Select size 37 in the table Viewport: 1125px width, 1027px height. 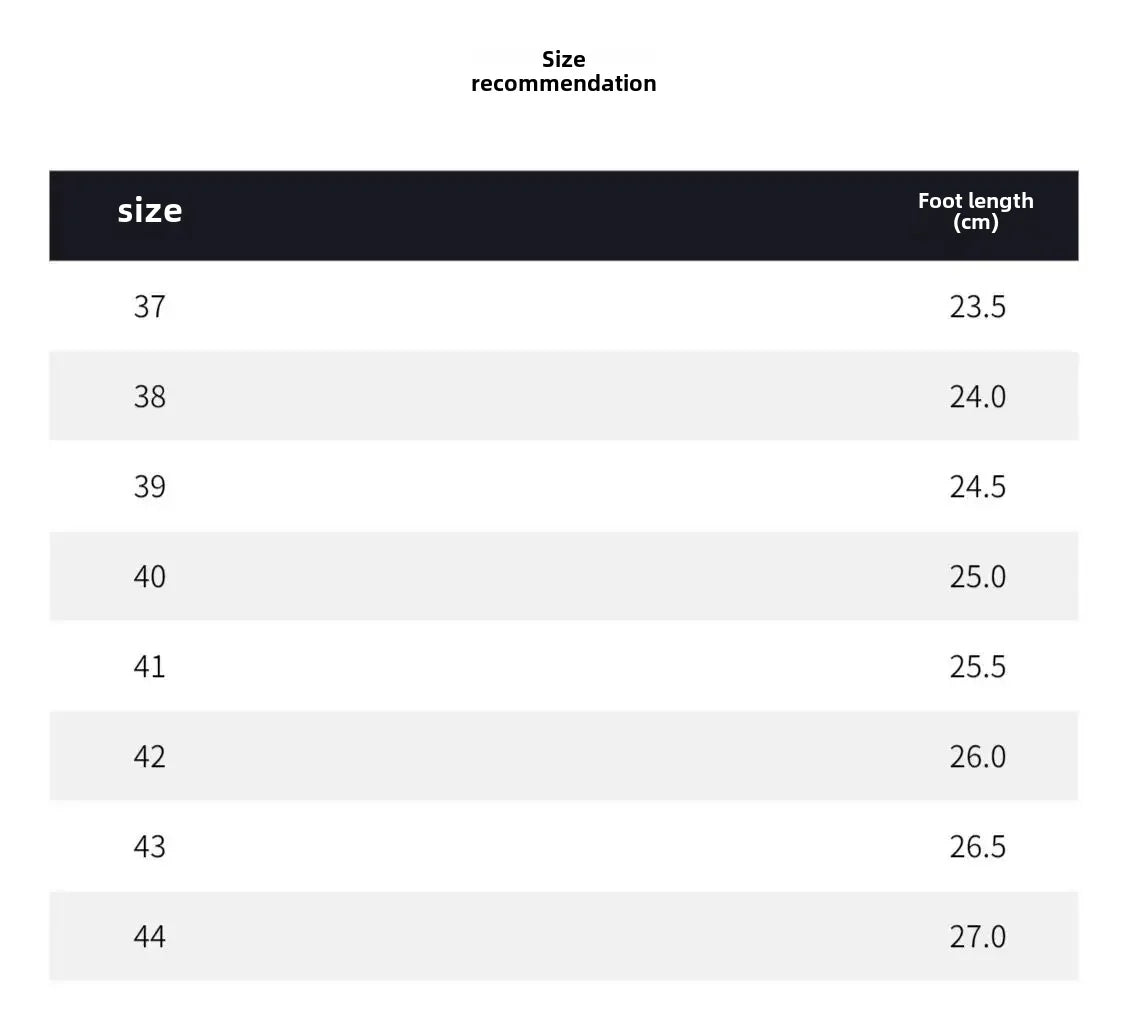[149, 306]
